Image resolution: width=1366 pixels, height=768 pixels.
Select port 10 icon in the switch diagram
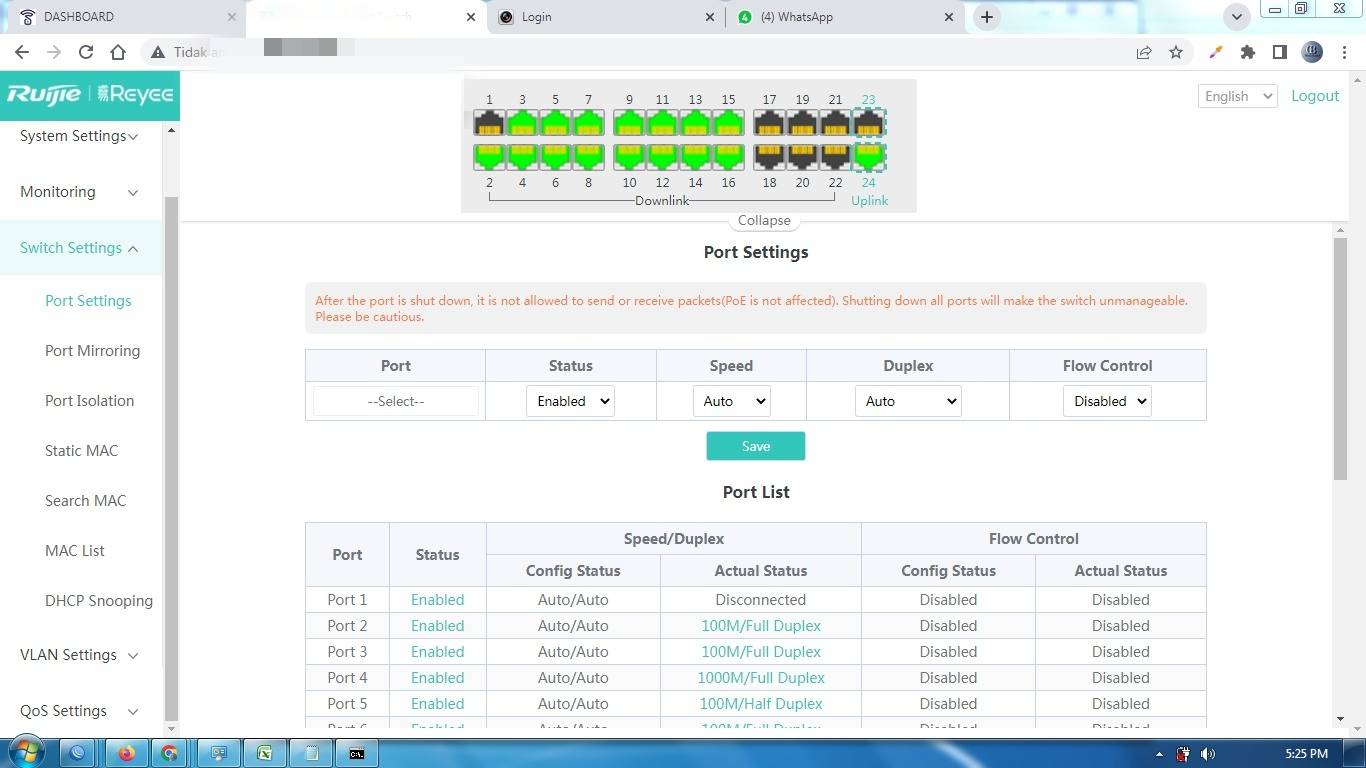pos(629,157)
